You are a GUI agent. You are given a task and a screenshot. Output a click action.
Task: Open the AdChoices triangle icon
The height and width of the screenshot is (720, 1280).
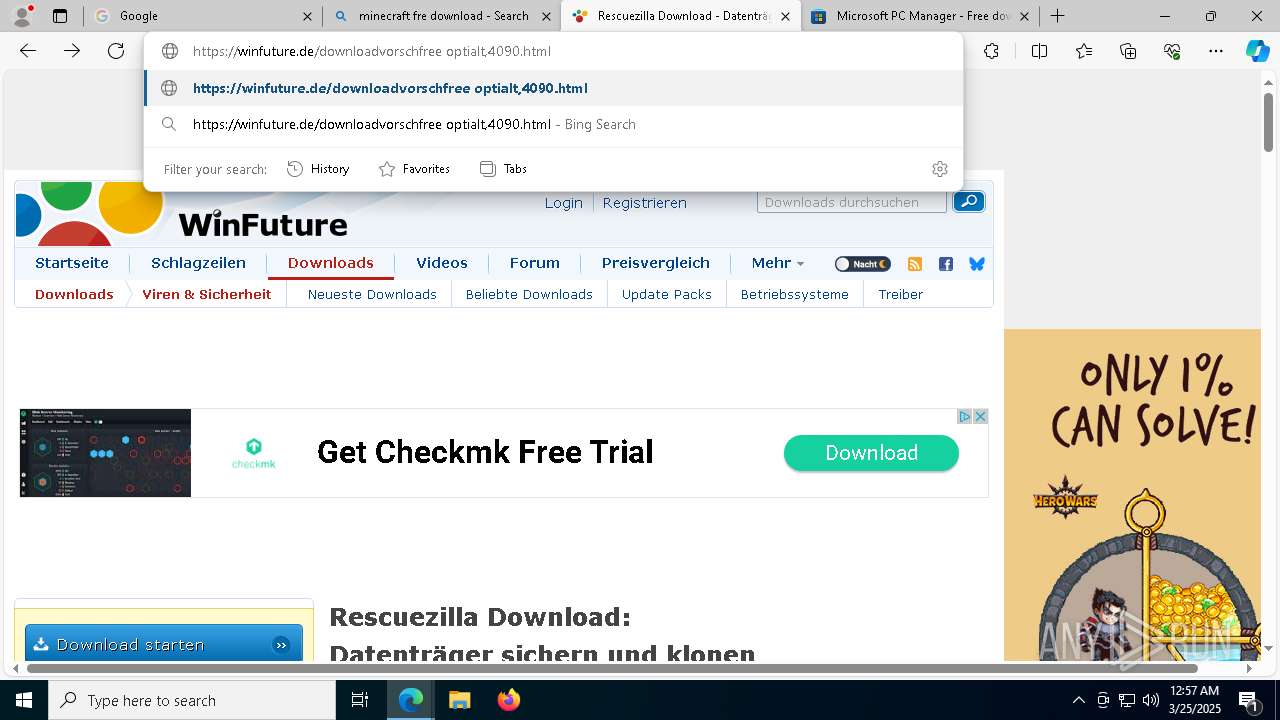[x=965, y=416]
